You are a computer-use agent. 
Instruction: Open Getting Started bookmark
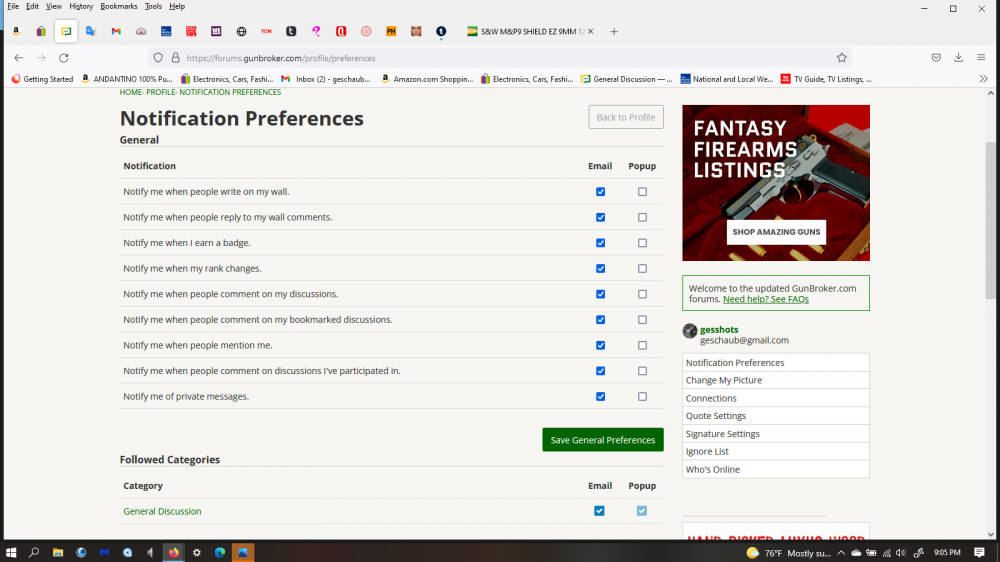click(42, 79)
